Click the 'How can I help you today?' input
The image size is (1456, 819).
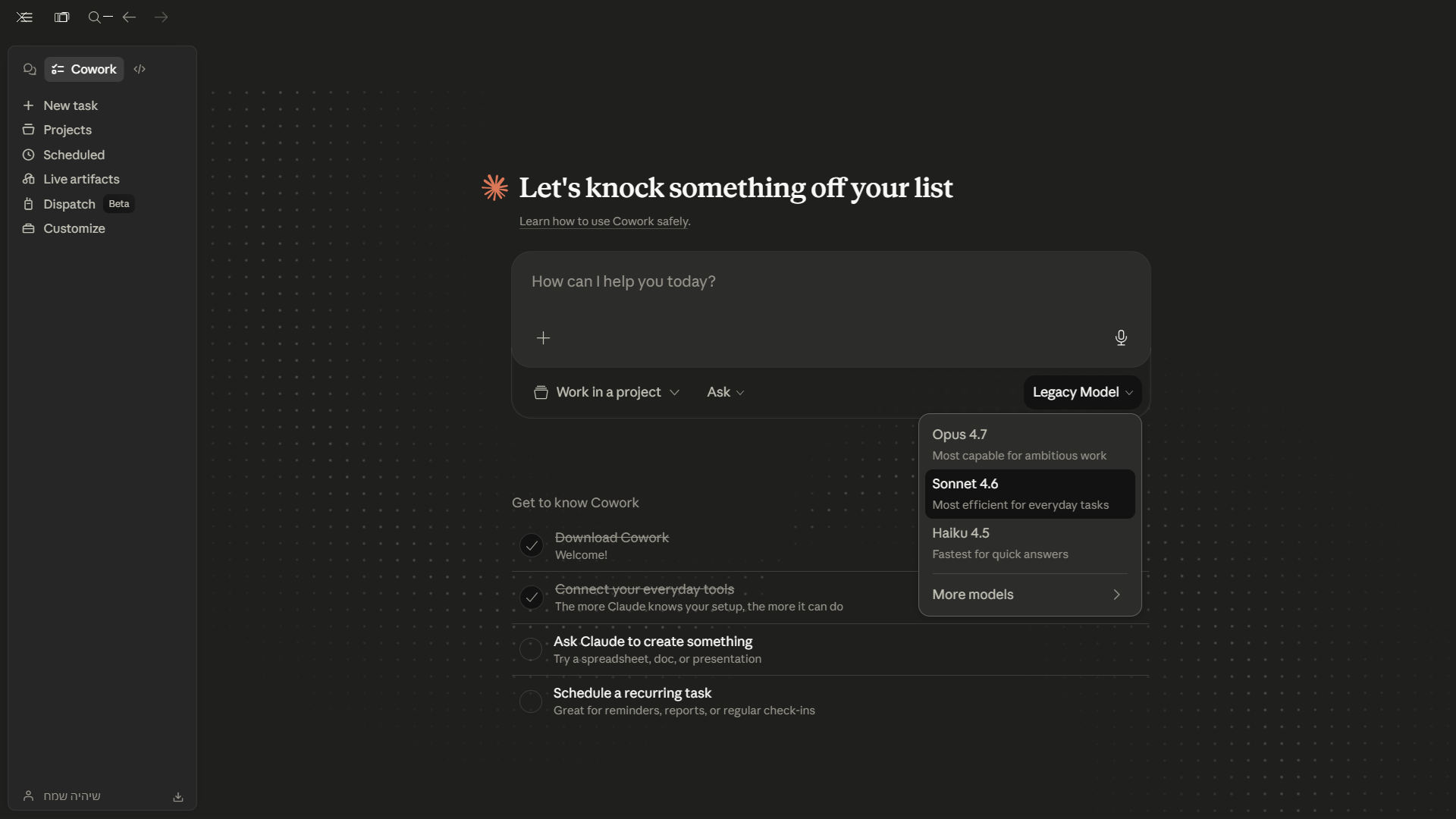click(830, 282)
